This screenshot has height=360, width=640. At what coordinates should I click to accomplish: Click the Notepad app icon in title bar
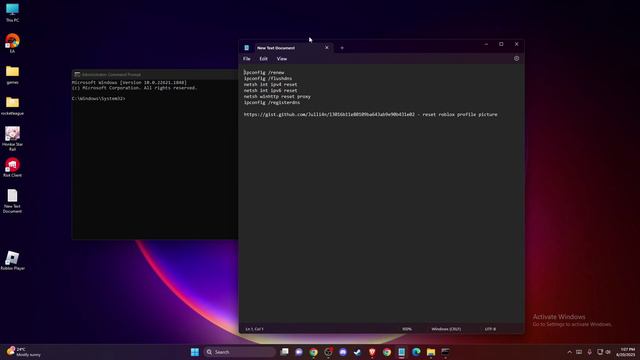pos(247,48)
